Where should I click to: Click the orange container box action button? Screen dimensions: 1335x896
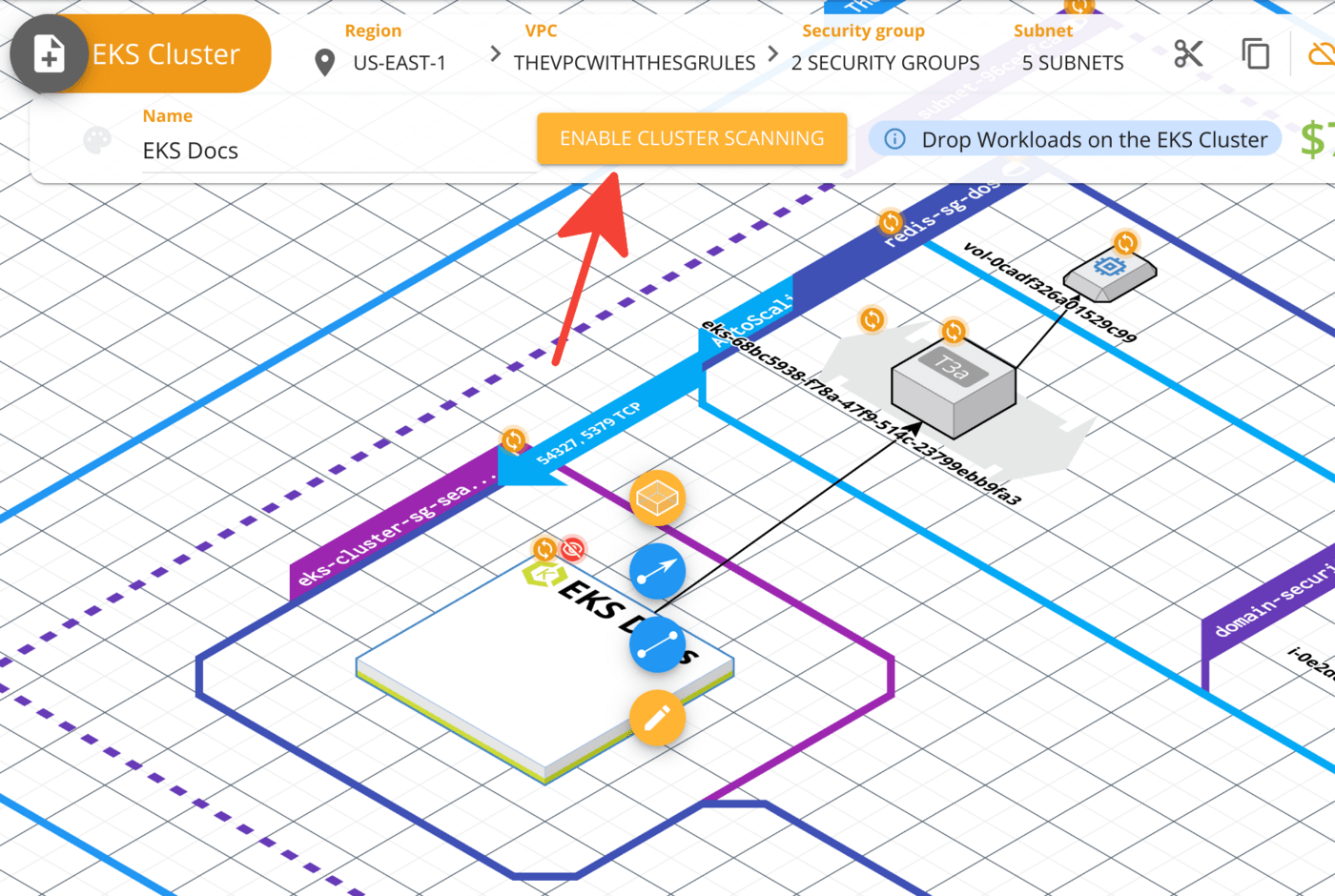(657, 499)
